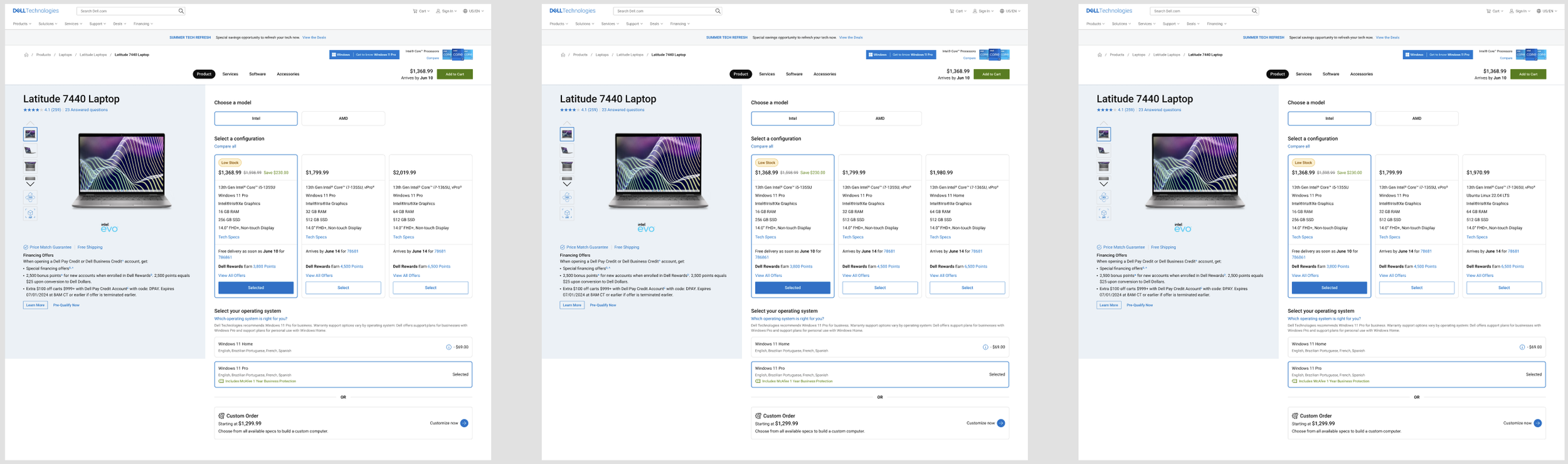The height and width of the screenshot is (464, 1568).
Task: Choose the AMD model in the left page
Action: (x=343, y=118)
